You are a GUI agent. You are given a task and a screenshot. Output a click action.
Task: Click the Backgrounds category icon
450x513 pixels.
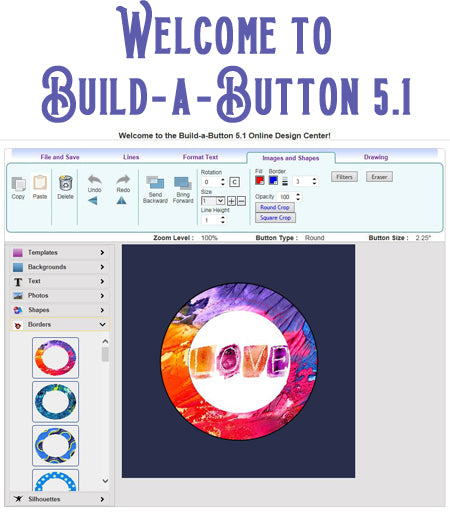pyautogui.click(x=18, y=267)
